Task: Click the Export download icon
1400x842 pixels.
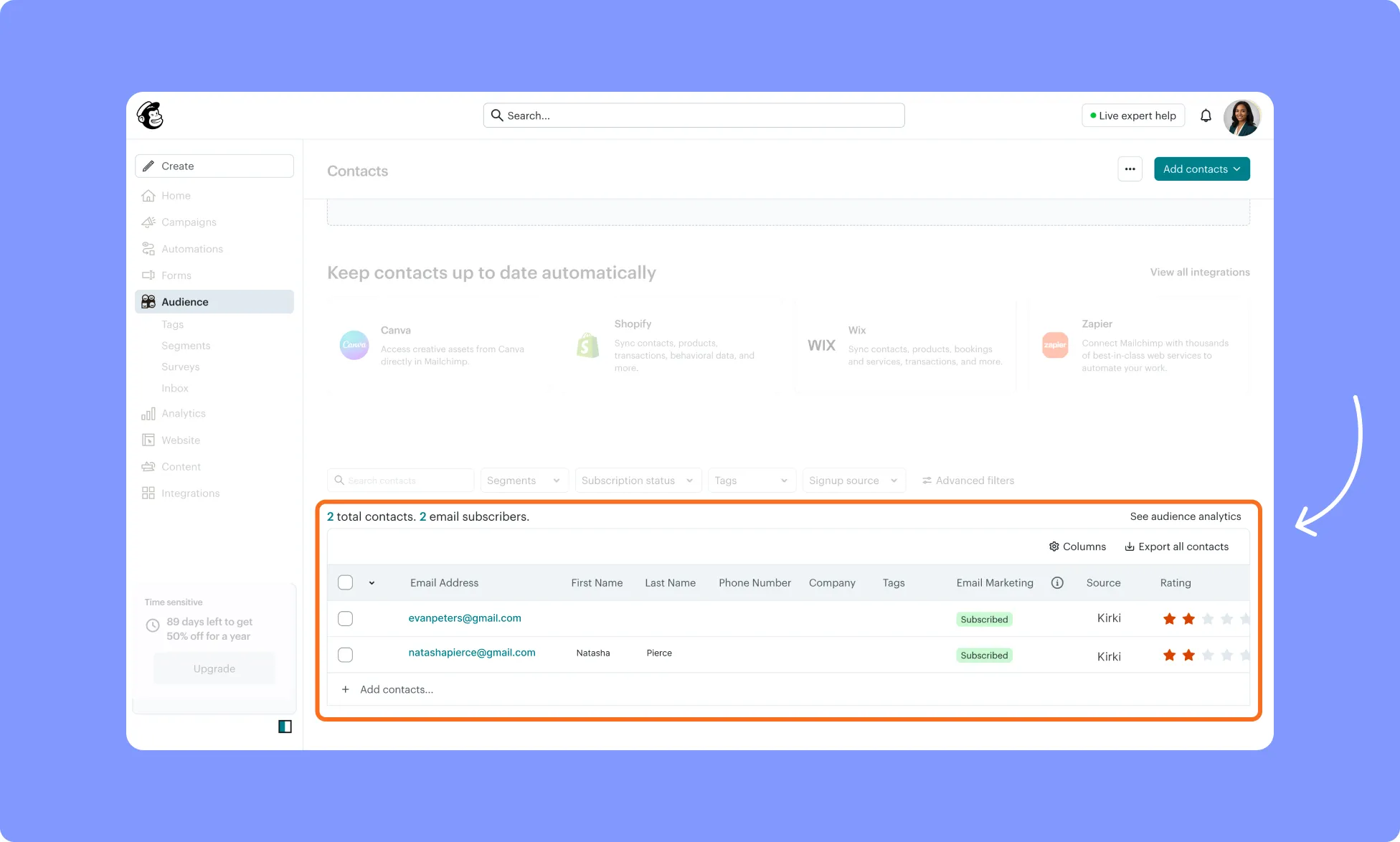Action: click(1129, 547)
